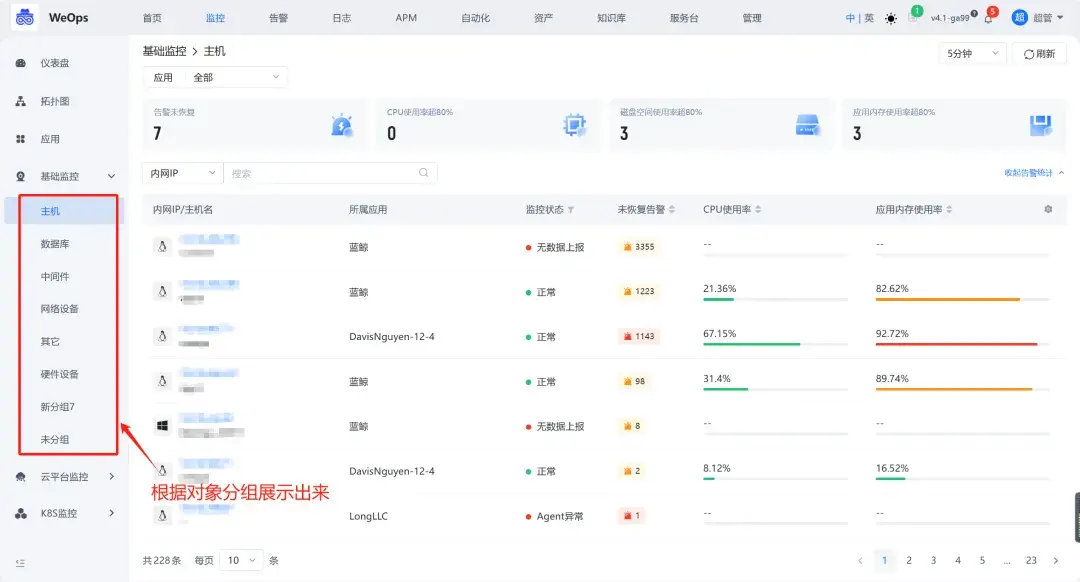Screen dimensions: 1080x582
Task: Open the 管理 top menu
Action: click(752, 18)
